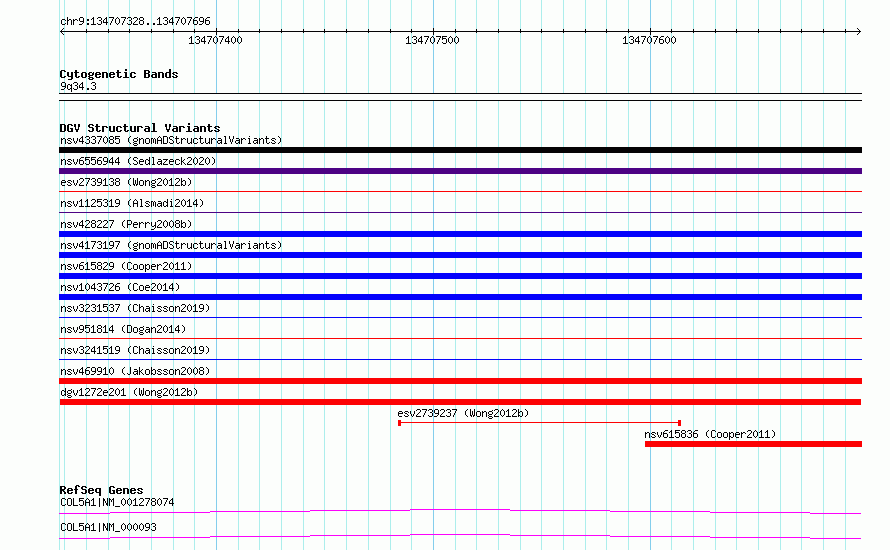890x550 pixels.
Task: Open variant nsv1043726 (Coe2014) label
Action: click(120, 287)
